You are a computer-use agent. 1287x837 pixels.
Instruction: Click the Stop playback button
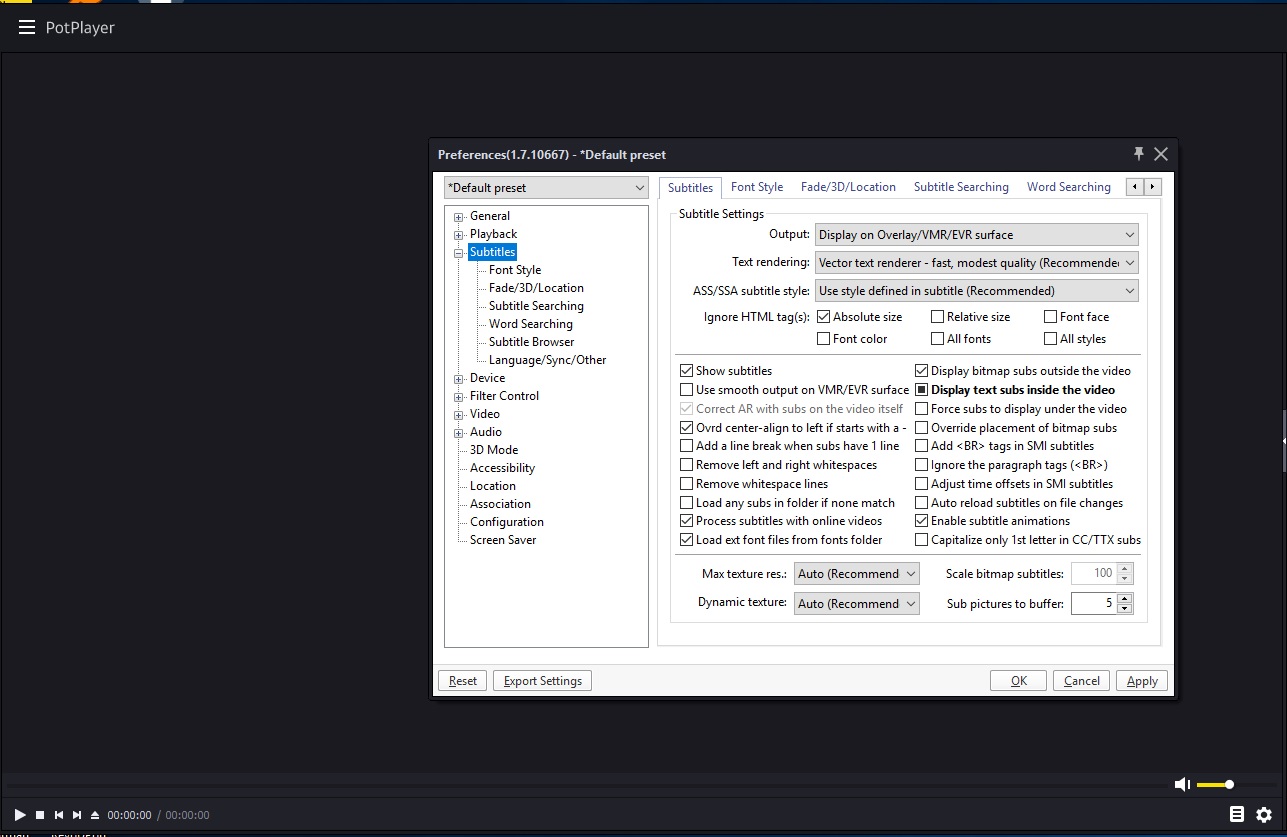click(40, 815)
